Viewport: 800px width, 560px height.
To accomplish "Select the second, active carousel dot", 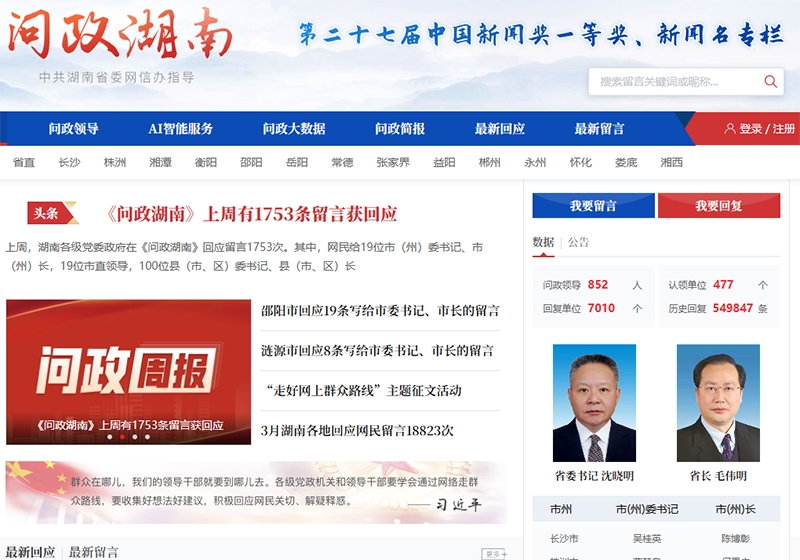I will [122, 437].
